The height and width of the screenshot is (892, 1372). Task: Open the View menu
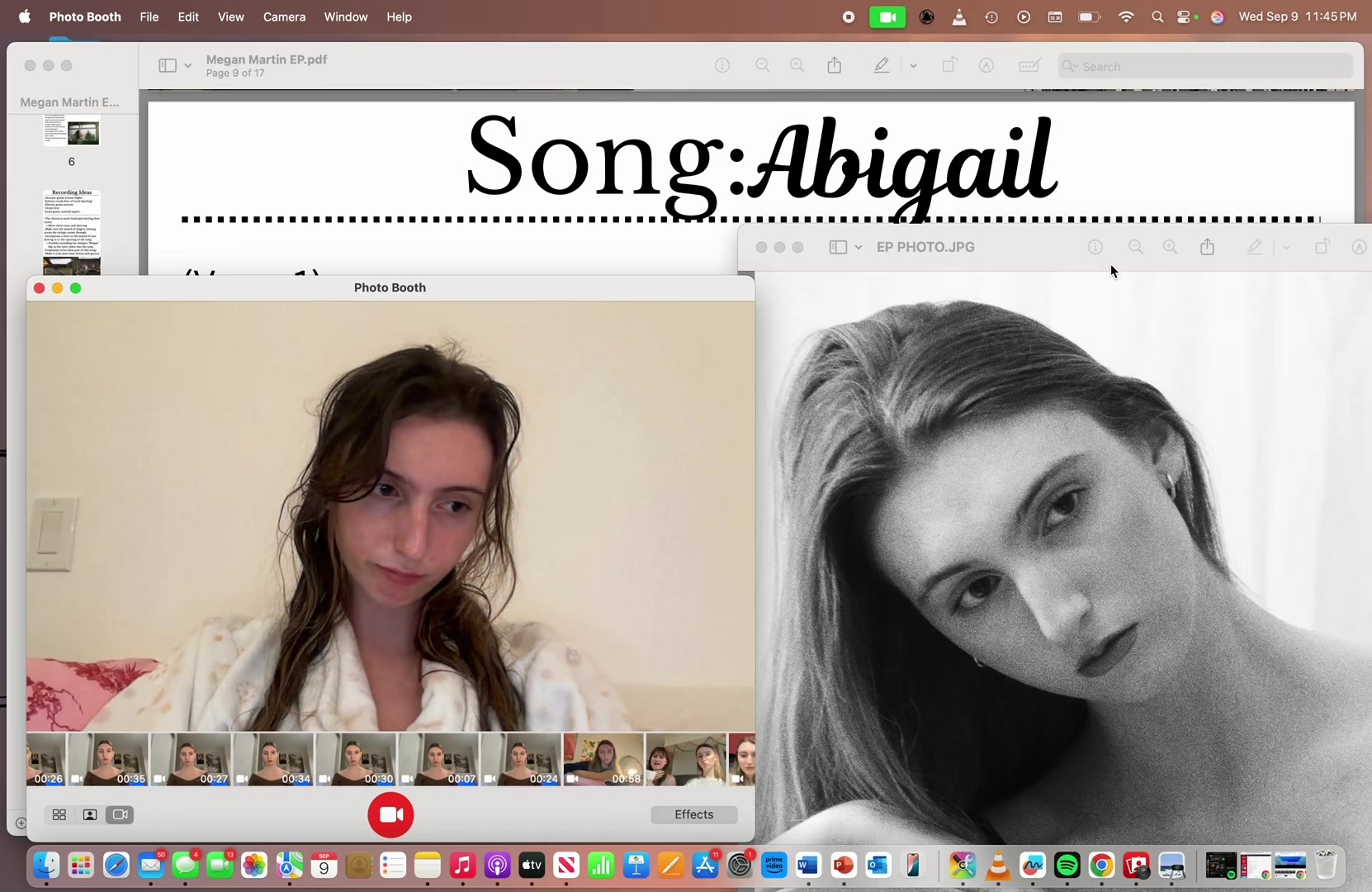[231, 17]
